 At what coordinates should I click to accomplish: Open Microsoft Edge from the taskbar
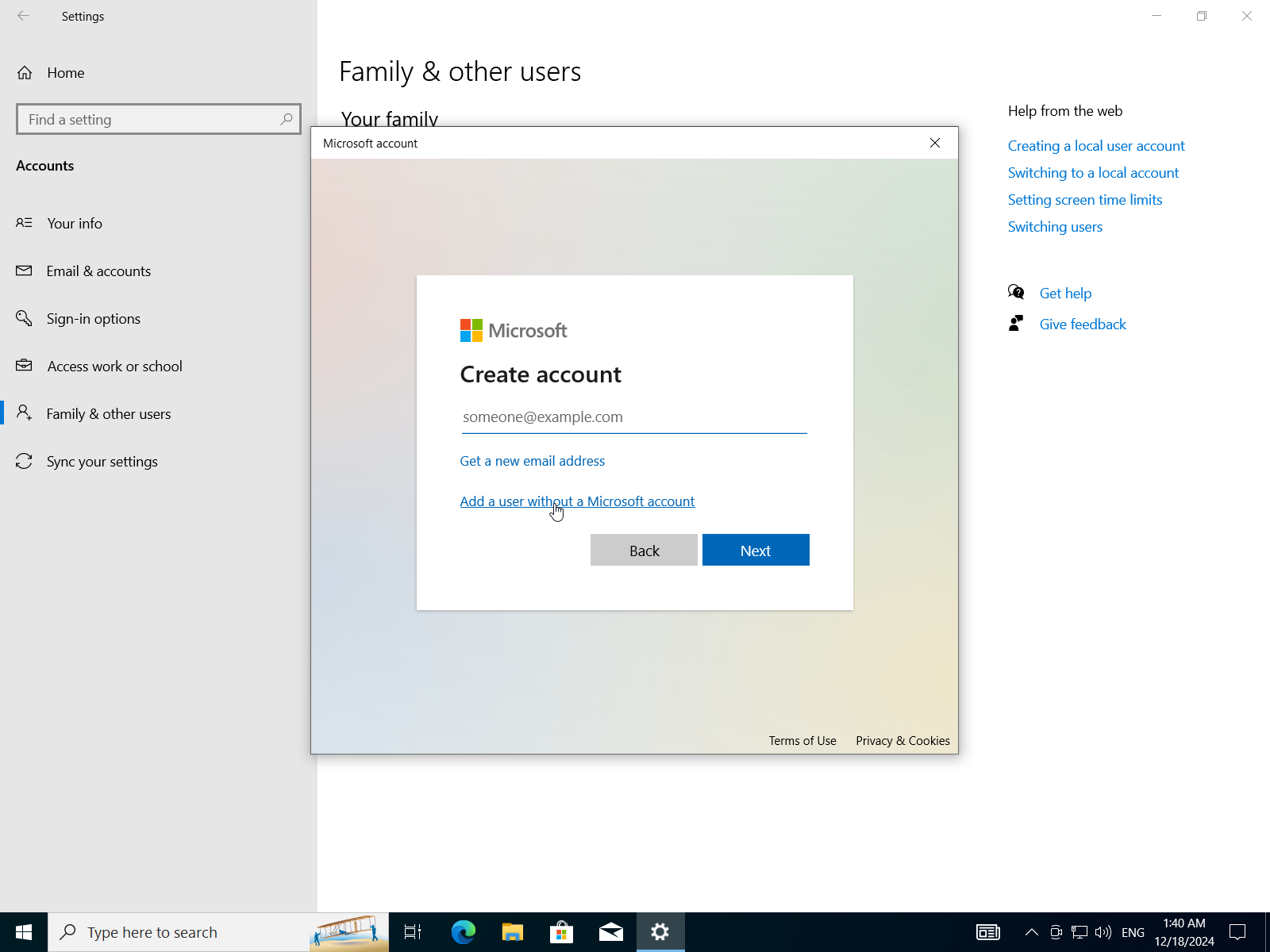click(464, 932)
